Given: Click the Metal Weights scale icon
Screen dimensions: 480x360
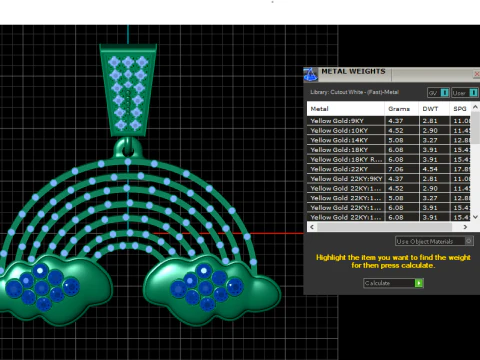Looking at the screenshot, I should tap(311, 75).
